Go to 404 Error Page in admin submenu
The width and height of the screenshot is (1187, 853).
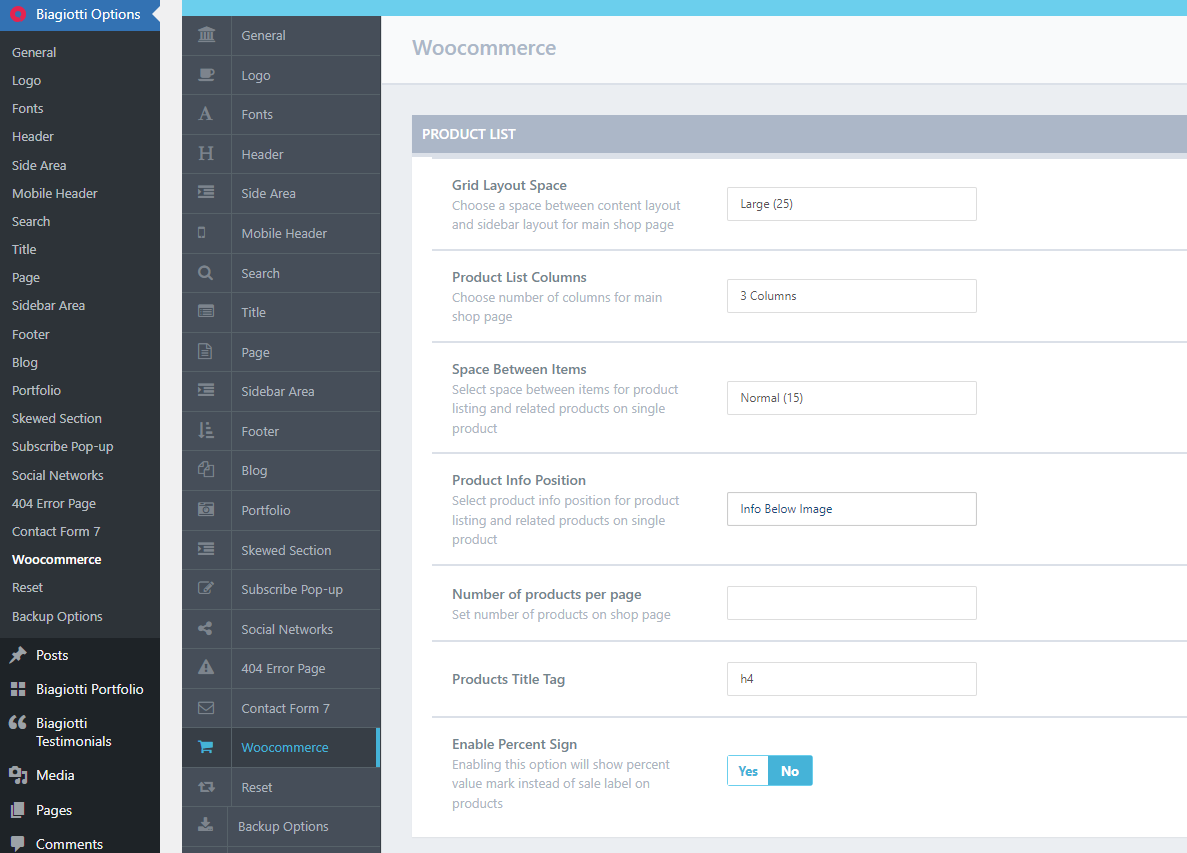point(54,503)
